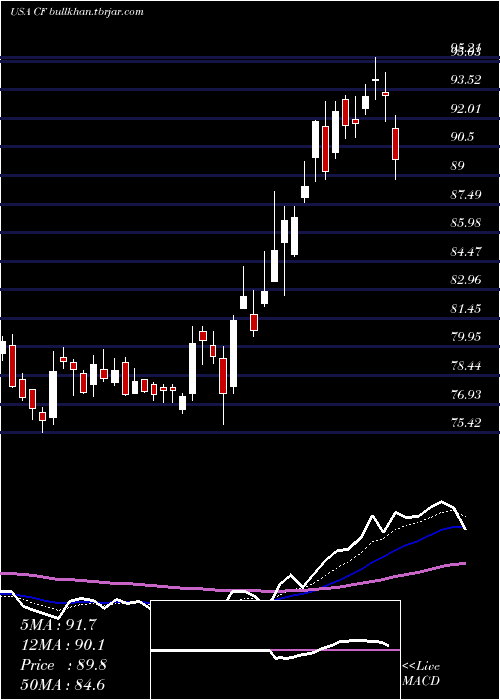The image size is (500, 700).
Task: Click the '12MA : 90.1' readout
Action: [x=63, y=645]
